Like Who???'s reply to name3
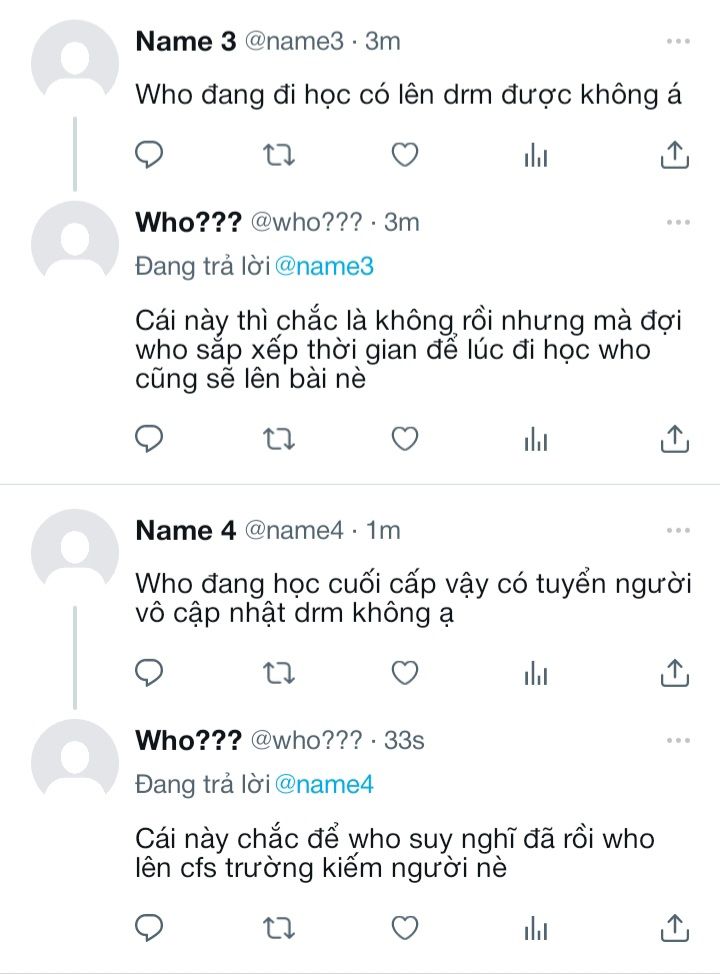 click(x=404, y=438)
